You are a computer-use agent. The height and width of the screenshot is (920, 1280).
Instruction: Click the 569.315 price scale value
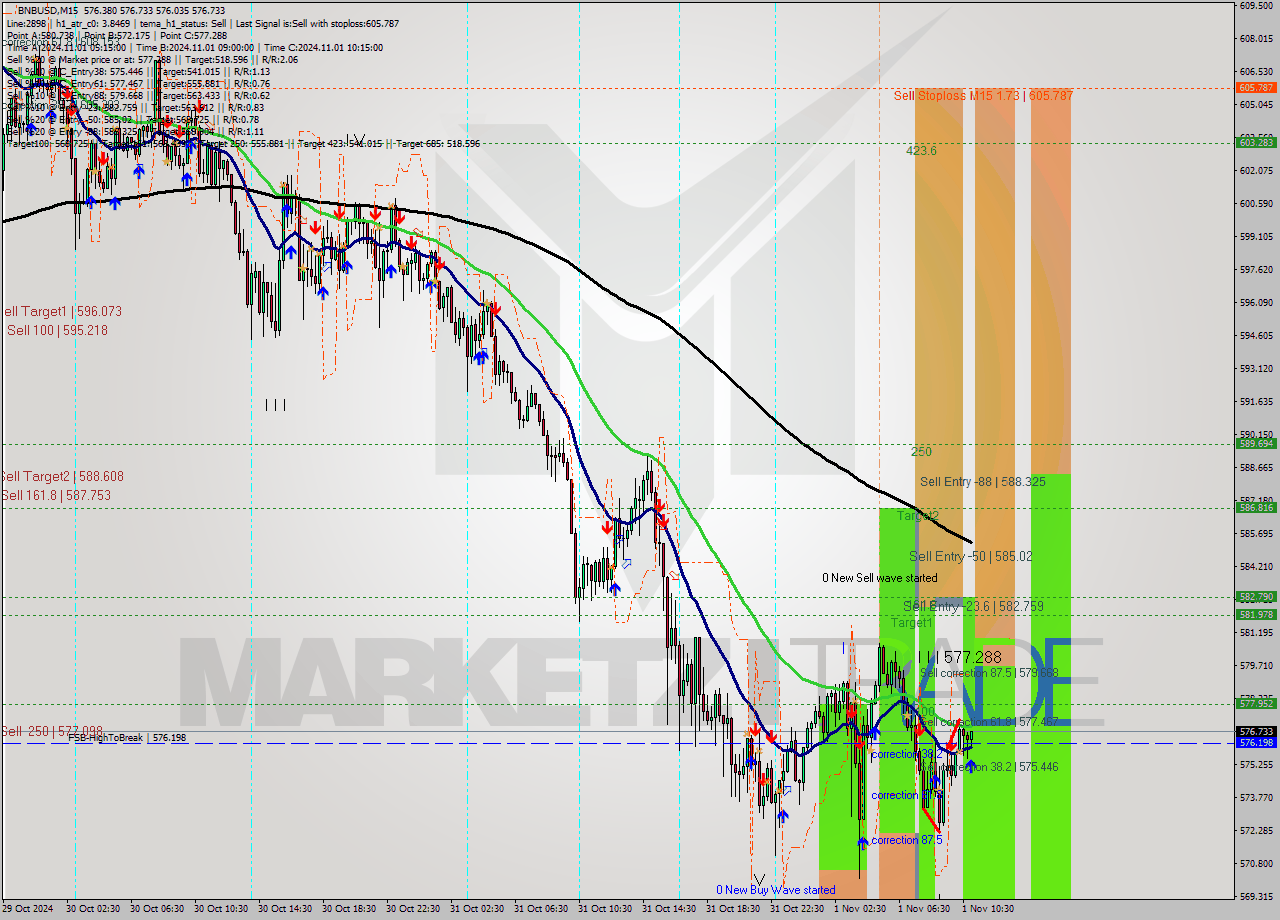tap(1256, 896)
